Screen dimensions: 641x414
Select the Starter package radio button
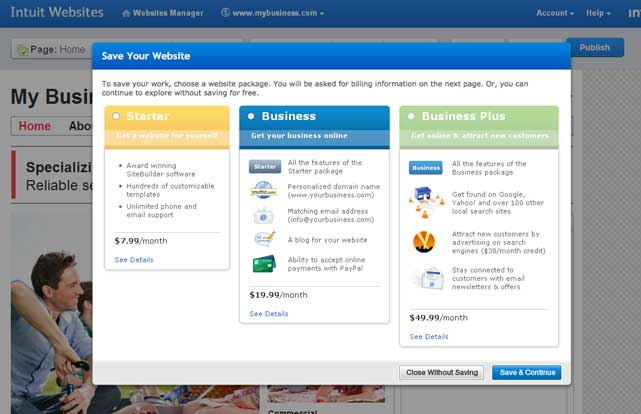[x=116, y=116]
